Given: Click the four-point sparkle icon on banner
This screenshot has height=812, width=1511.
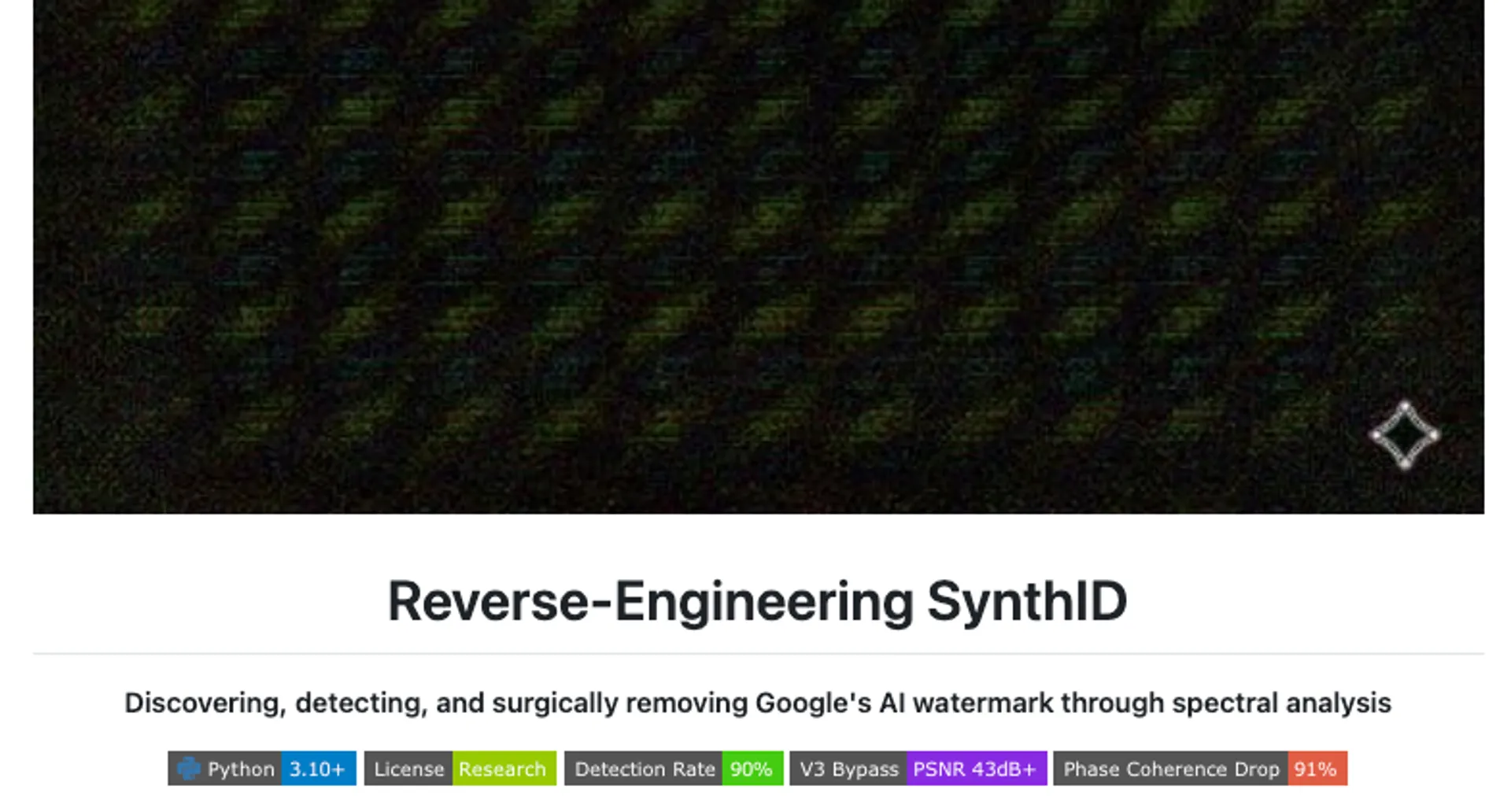Looking at the screenshot, I should (x=1405, y=435).
